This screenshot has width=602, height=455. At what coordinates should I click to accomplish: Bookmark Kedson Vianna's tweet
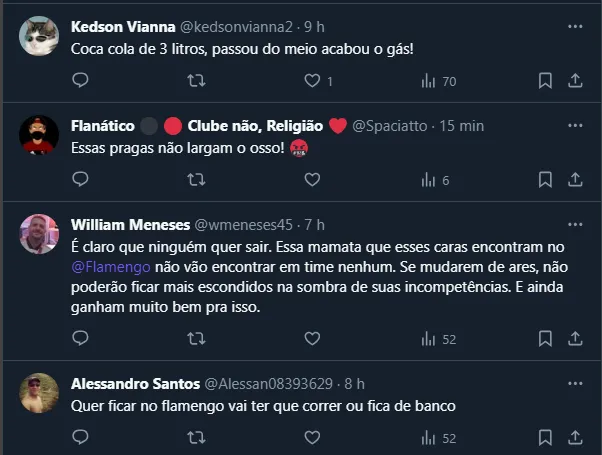click(x=545, y=81)
